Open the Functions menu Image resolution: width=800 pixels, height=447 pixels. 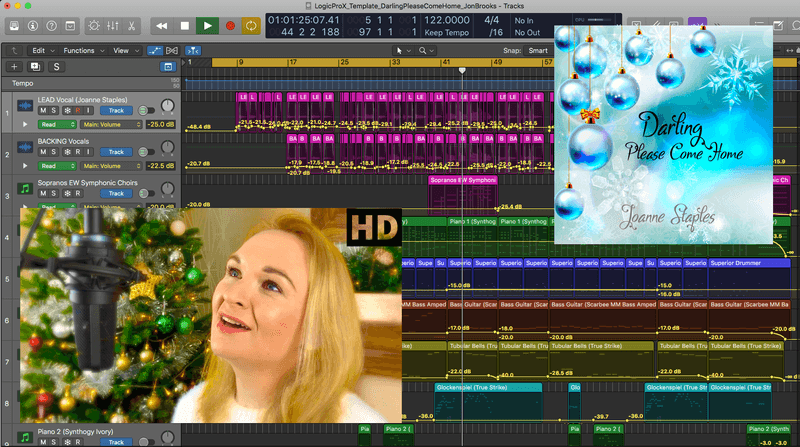tap(83, 51)
